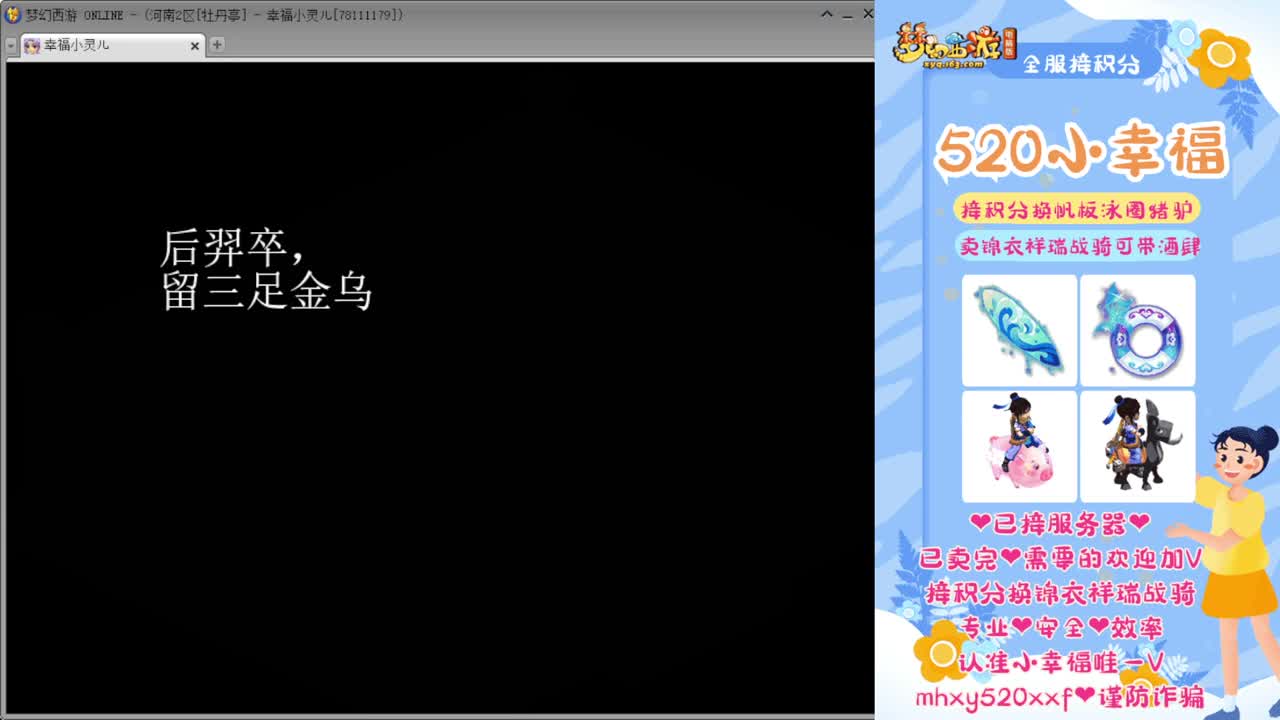1280x720 pixels.
Task: Switch to the 幸福小灵儿 tab
Action: click(x=112, y=45)
